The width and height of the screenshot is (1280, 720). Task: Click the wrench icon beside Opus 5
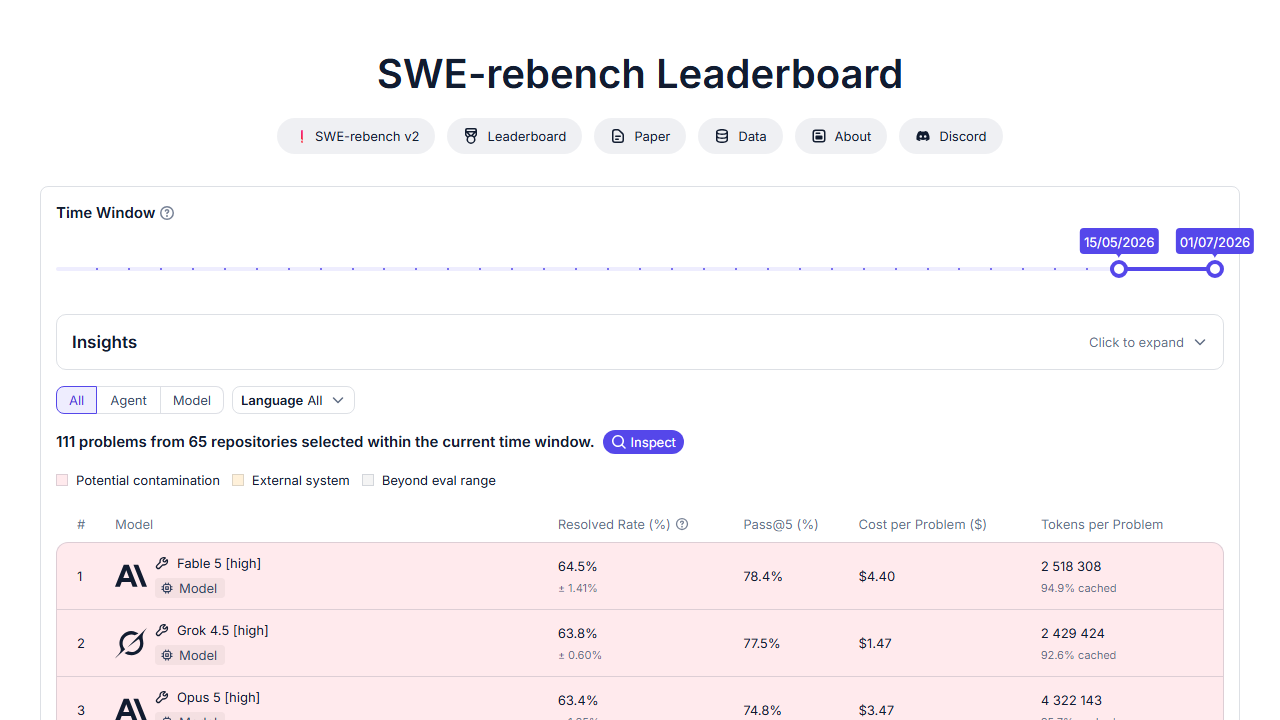162,697
